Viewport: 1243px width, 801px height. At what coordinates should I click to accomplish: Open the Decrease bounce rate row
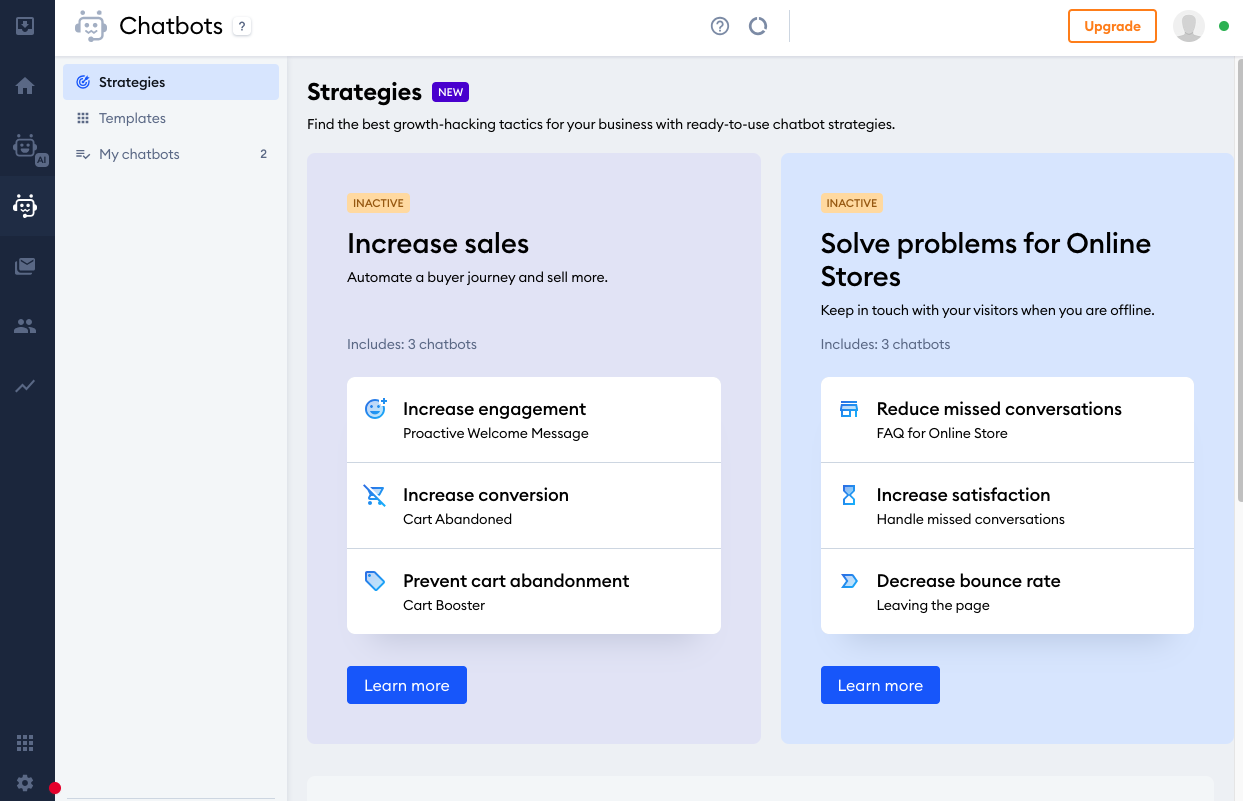tap(1007, 591)
